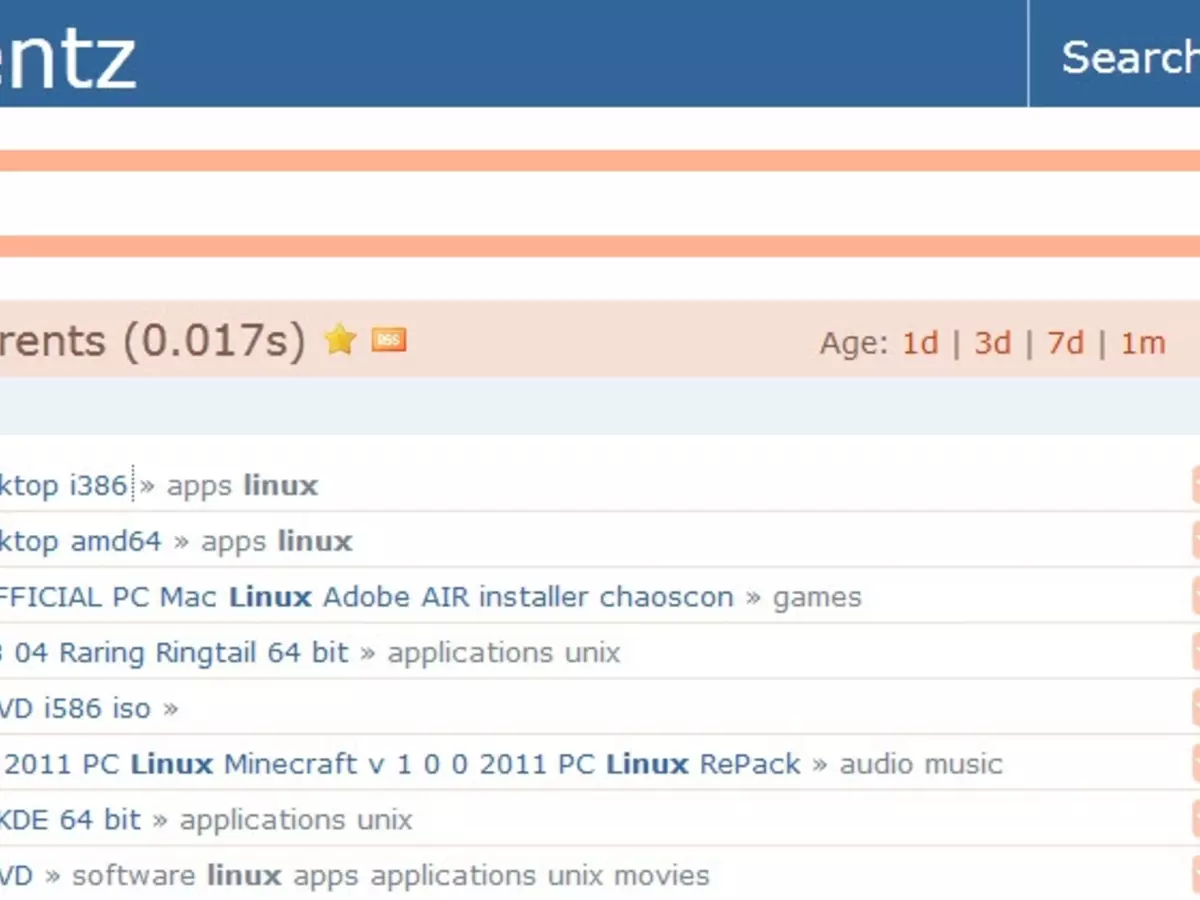Image resolution: width=1200 pixels, height=900 pixels.
Task: Click the lower orange banner bar
Action: pyautogui.click(x=600, y=247)
